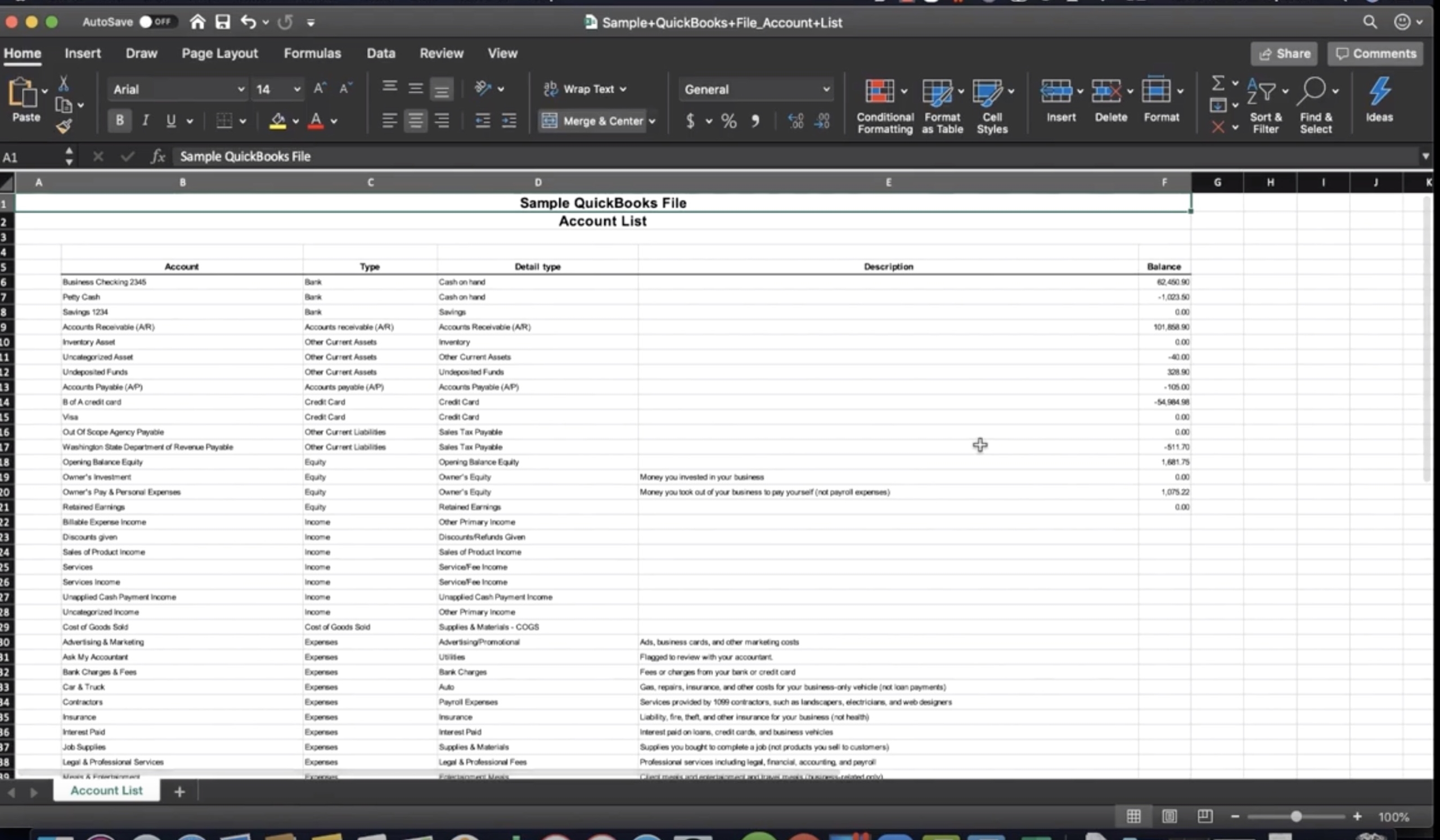Apply yellow fill color swatch

(277, 120)
